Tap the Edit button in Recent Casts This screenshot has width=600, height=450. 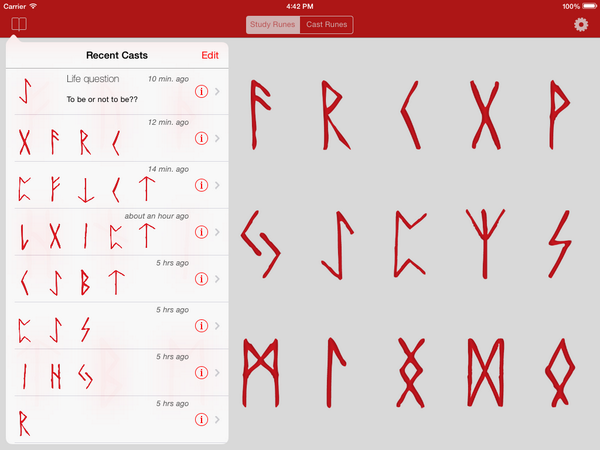[210, 55]
